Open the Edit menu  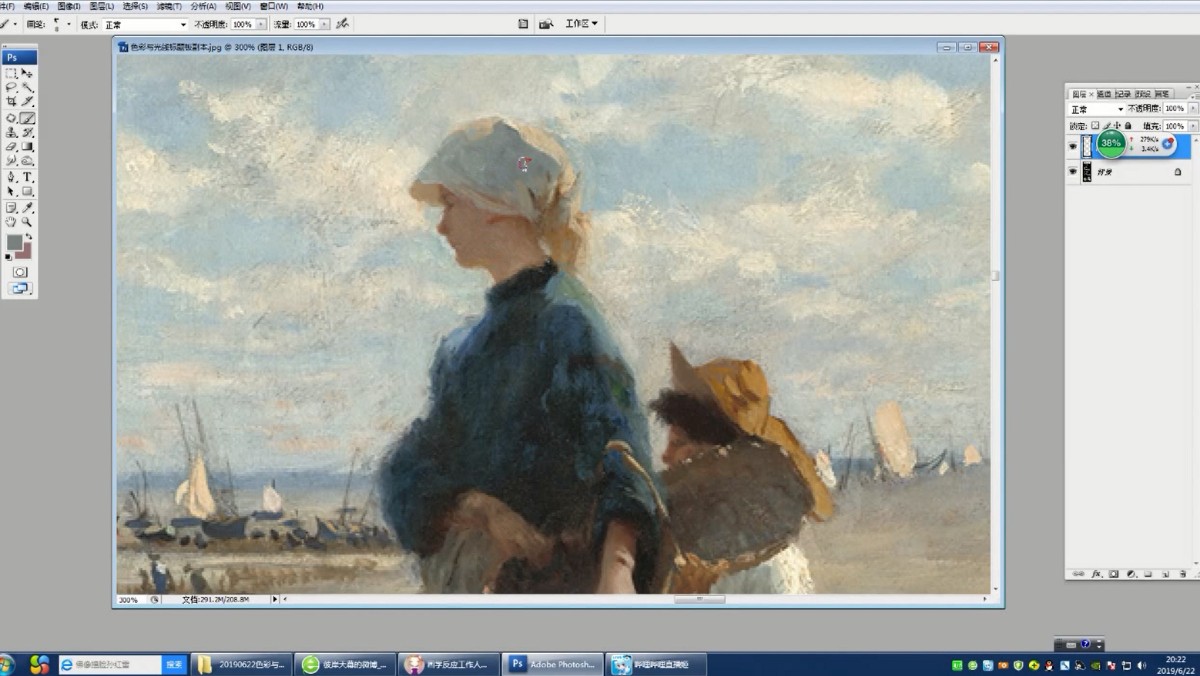point(36,6)
